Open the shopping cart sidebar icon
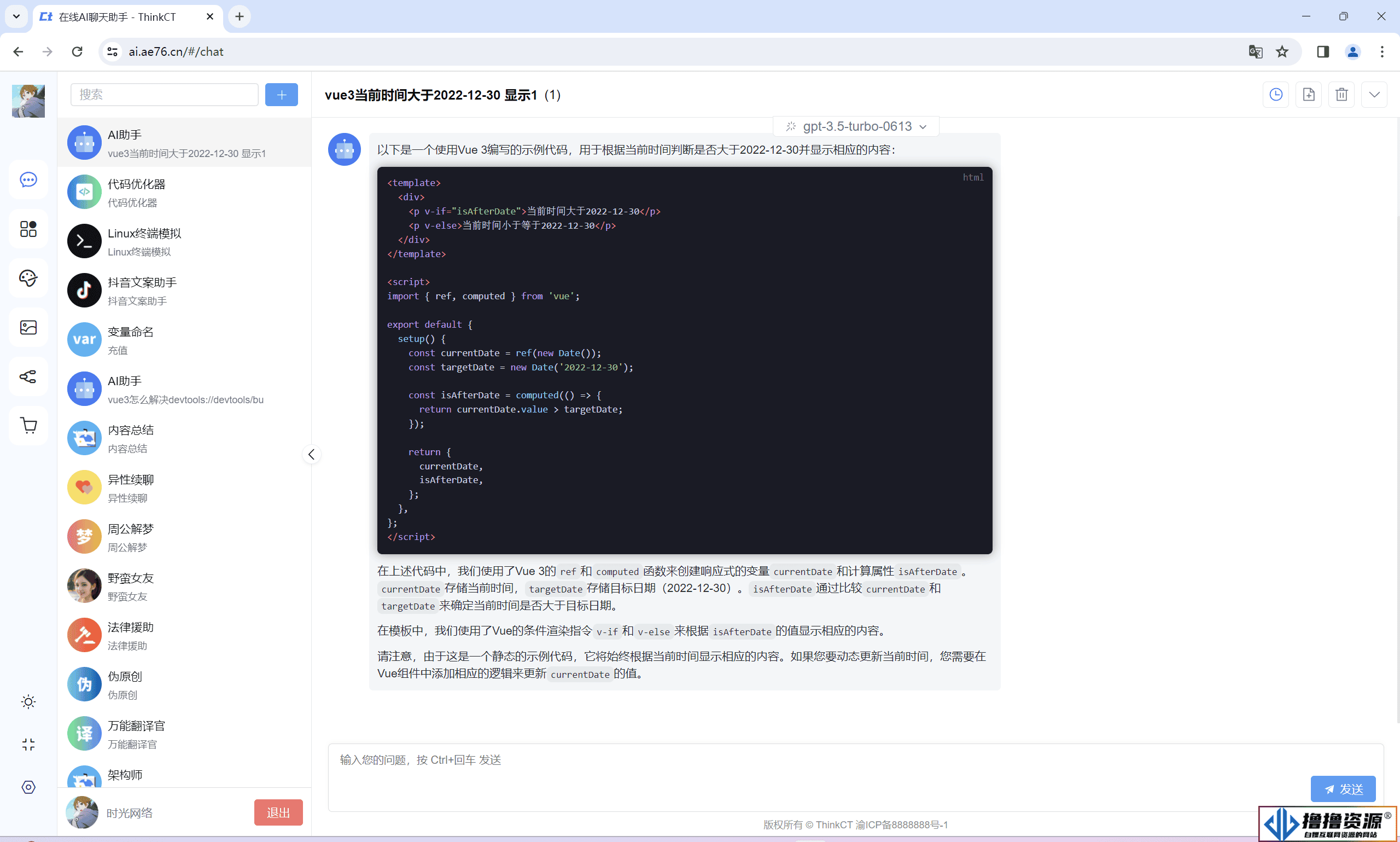Viewport: 1400px width, 842px height. point(28,426)
